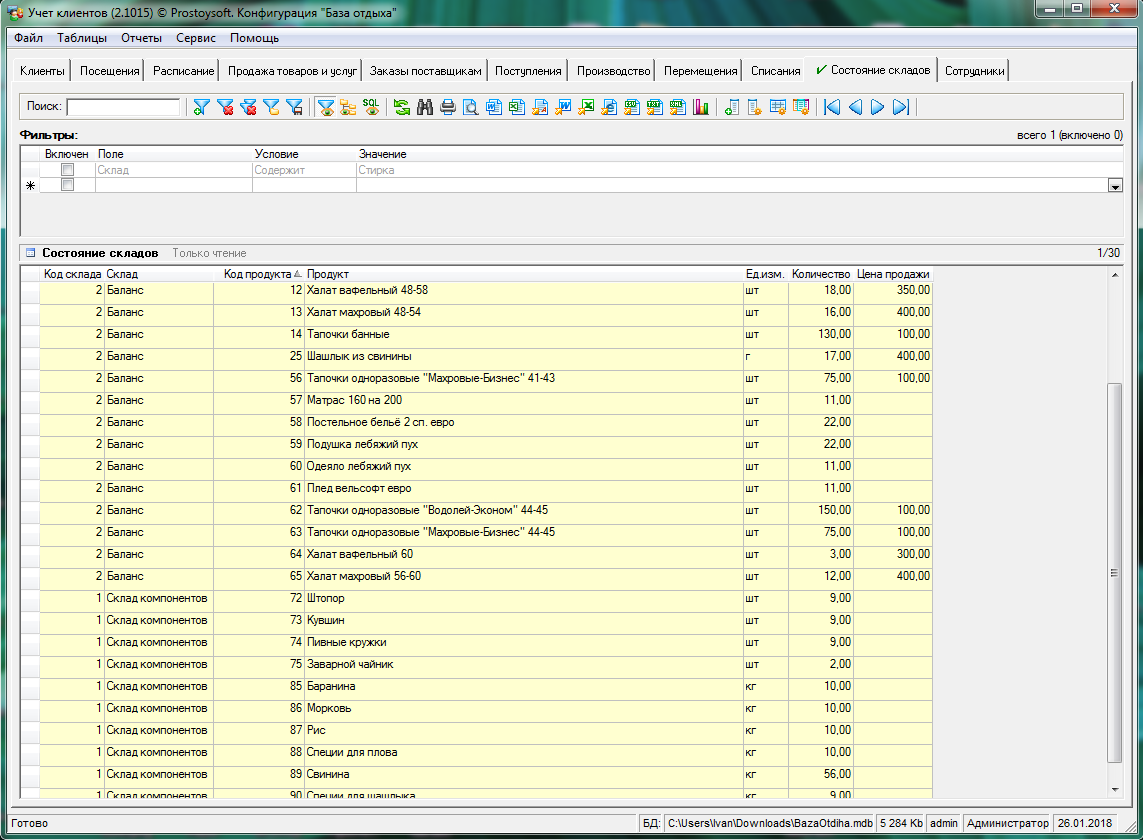Jump to first record arrow

tap(832, 107)
